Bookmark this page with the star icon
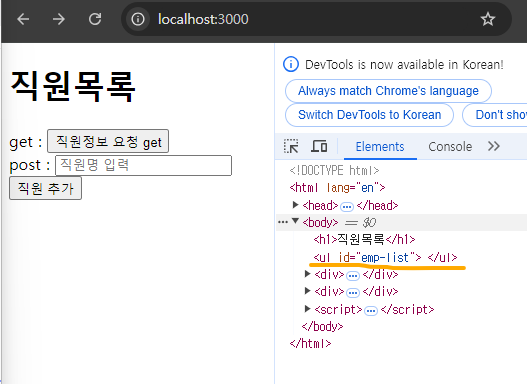The image size is (527, 384). (488, 19)
